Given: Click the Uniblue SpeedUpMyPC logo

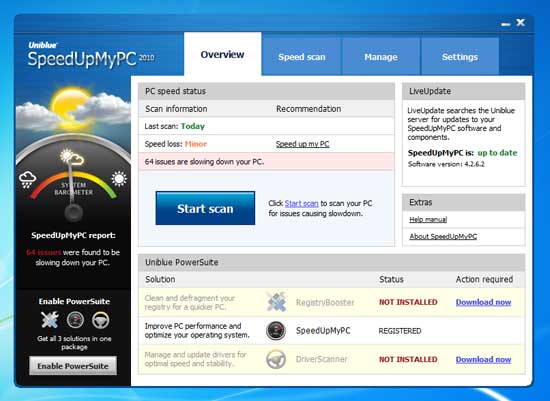Looking at the screenshot, I should point(91,55).
